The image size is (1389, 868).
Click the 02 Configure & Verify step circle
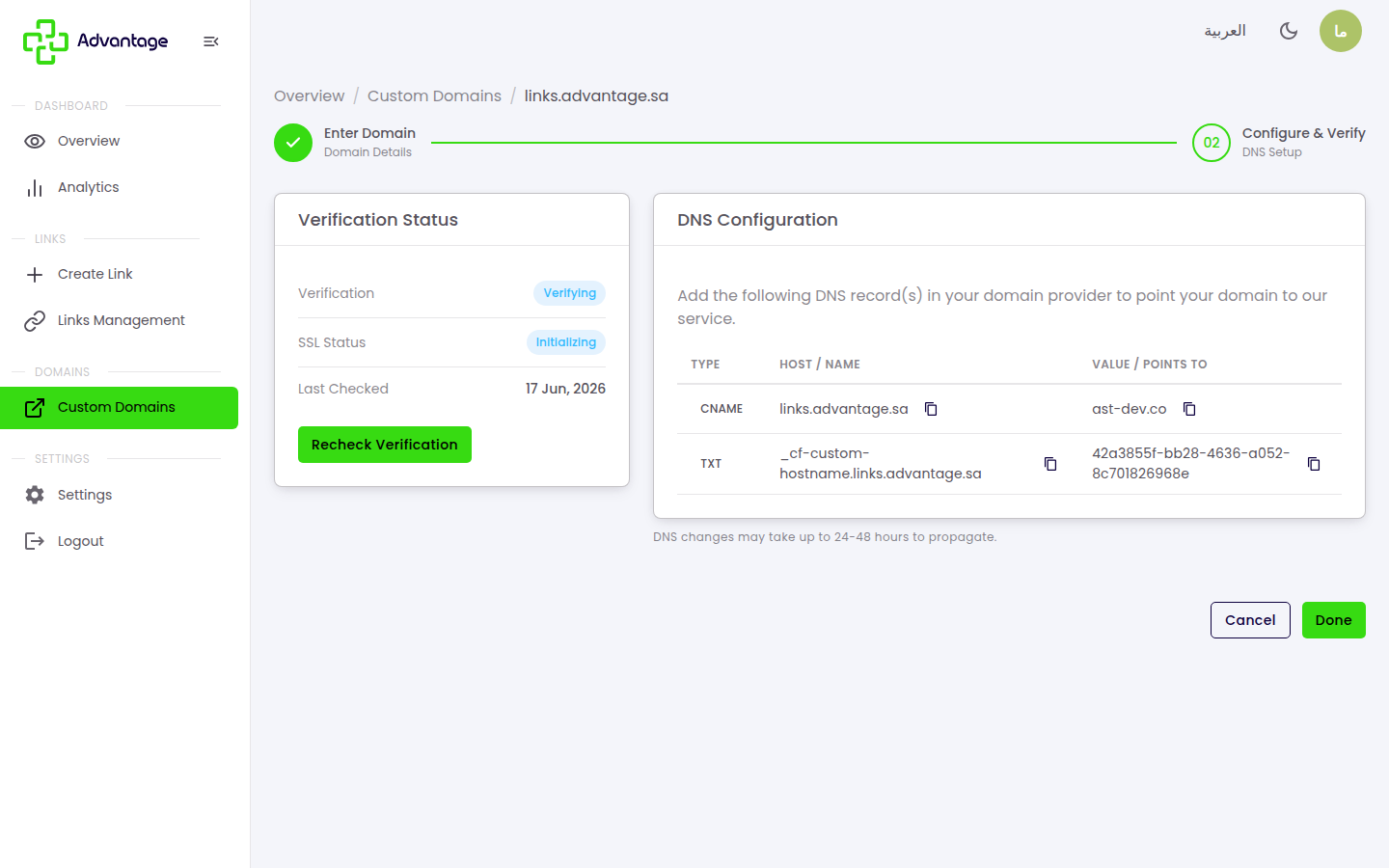point(1212,143)
